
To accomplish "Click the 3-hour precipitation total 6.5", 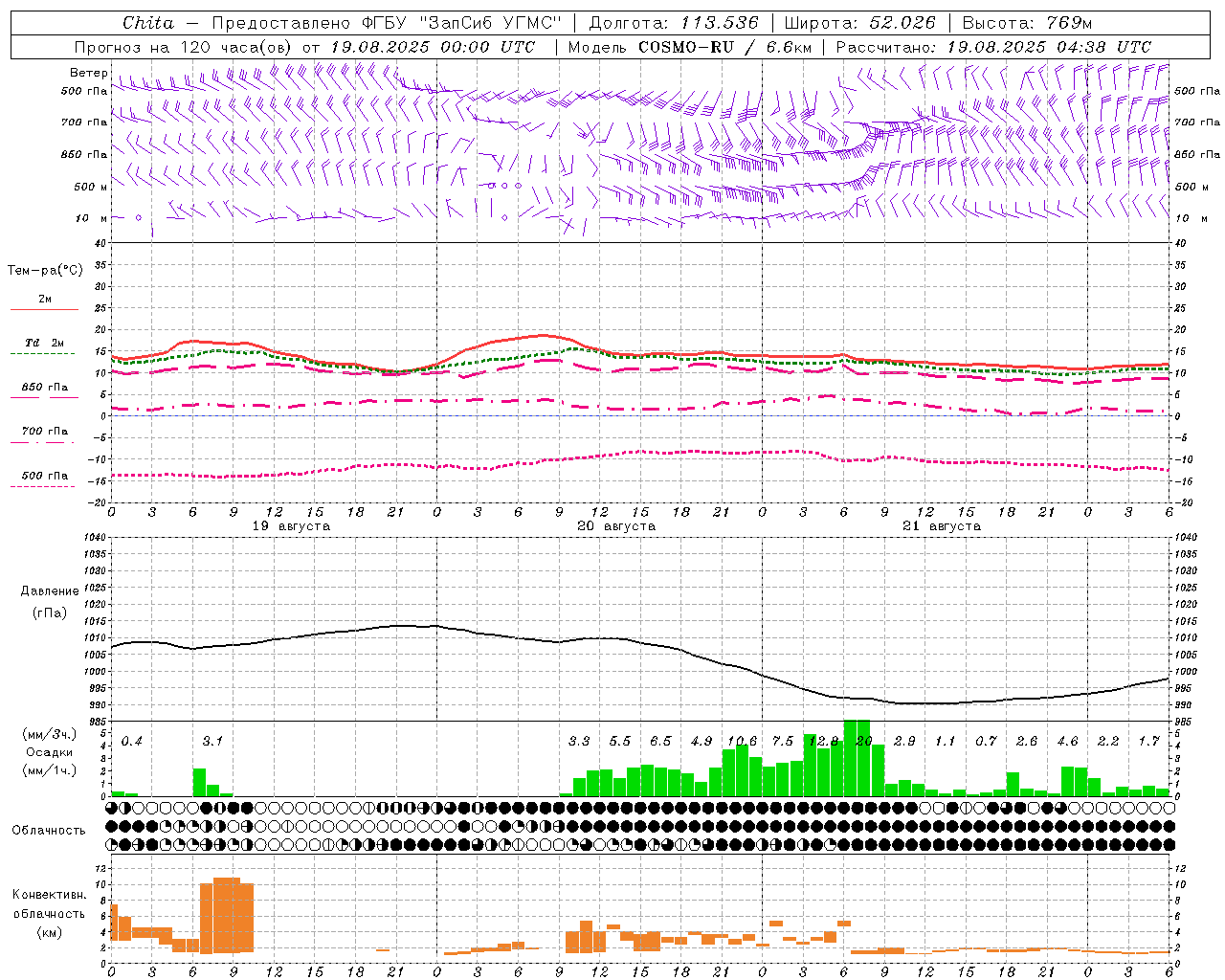I will pyautogui.click(x=660, y=742).
